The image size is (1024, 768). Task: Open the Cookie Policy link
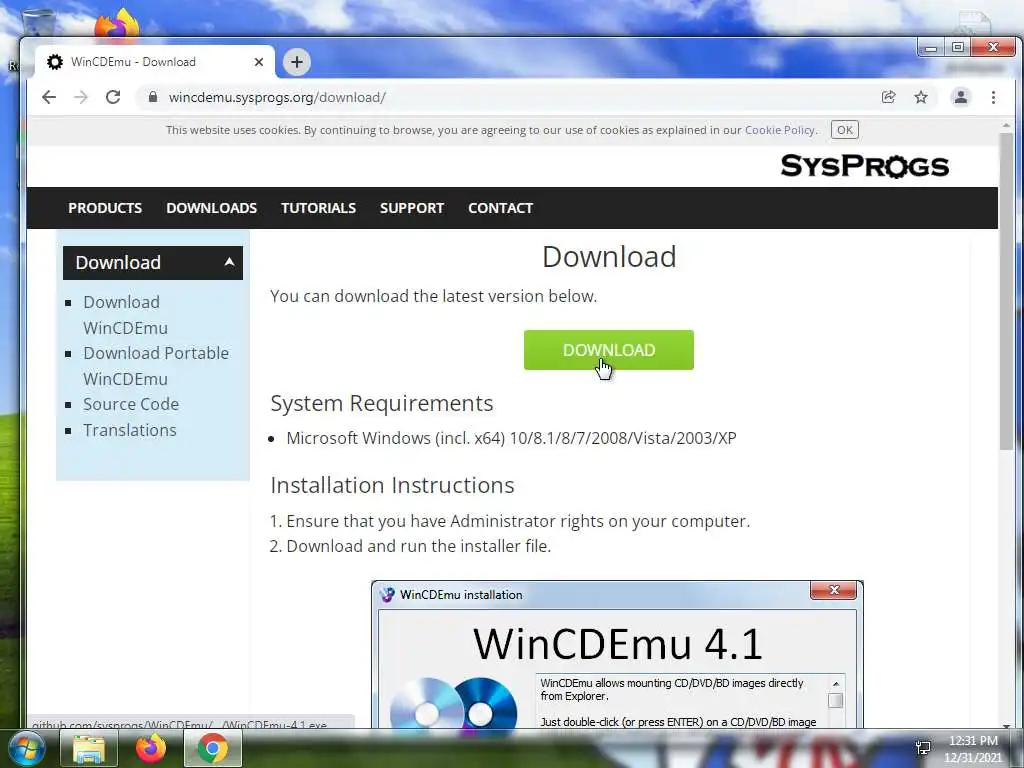[780, 130]
